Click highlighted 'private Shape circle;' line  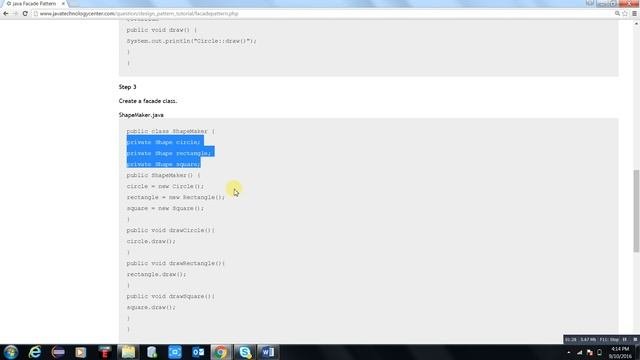[x=163, y=142]
